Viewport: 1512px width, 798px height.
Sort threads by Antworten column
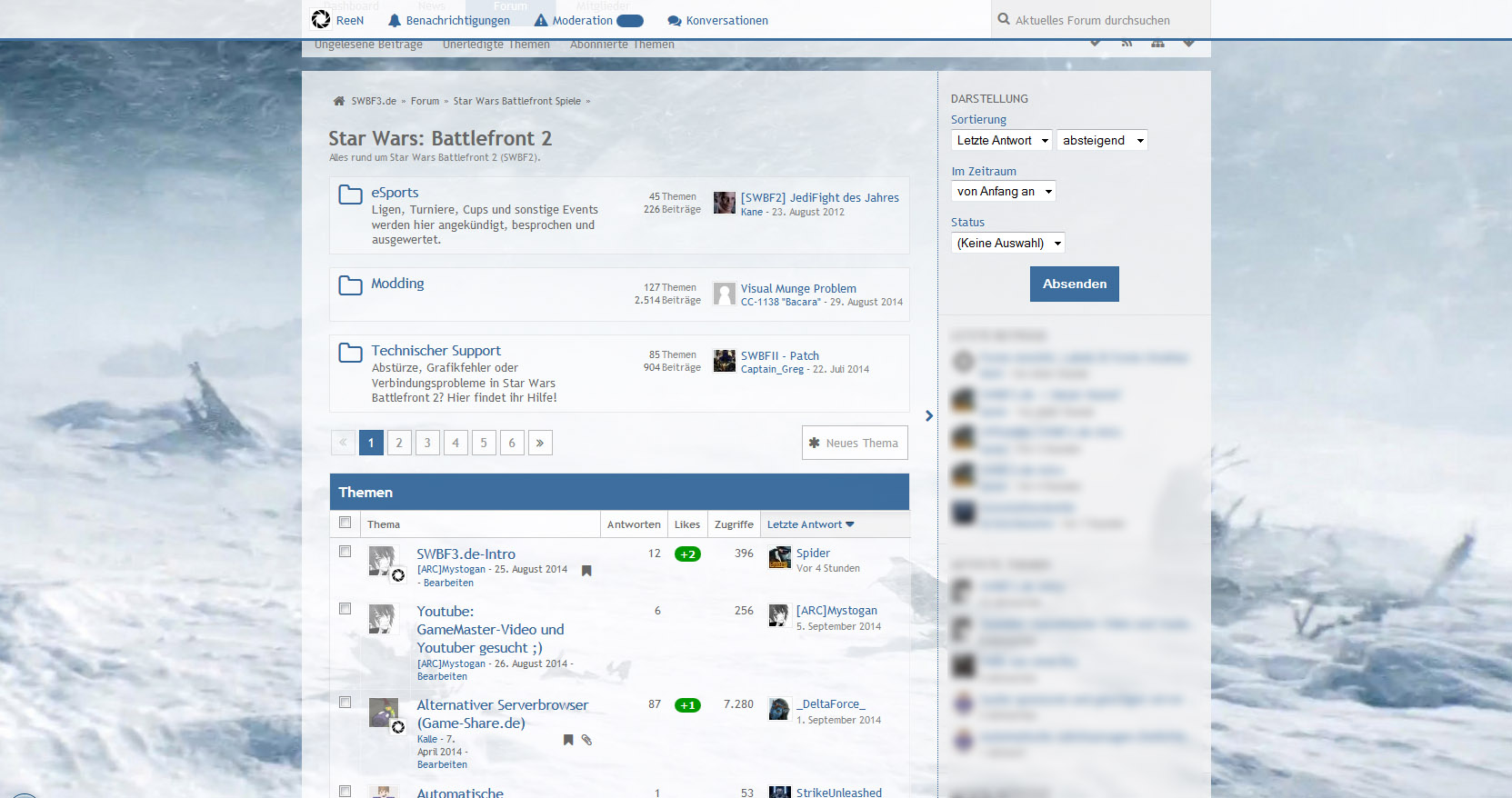pos(634,524)
